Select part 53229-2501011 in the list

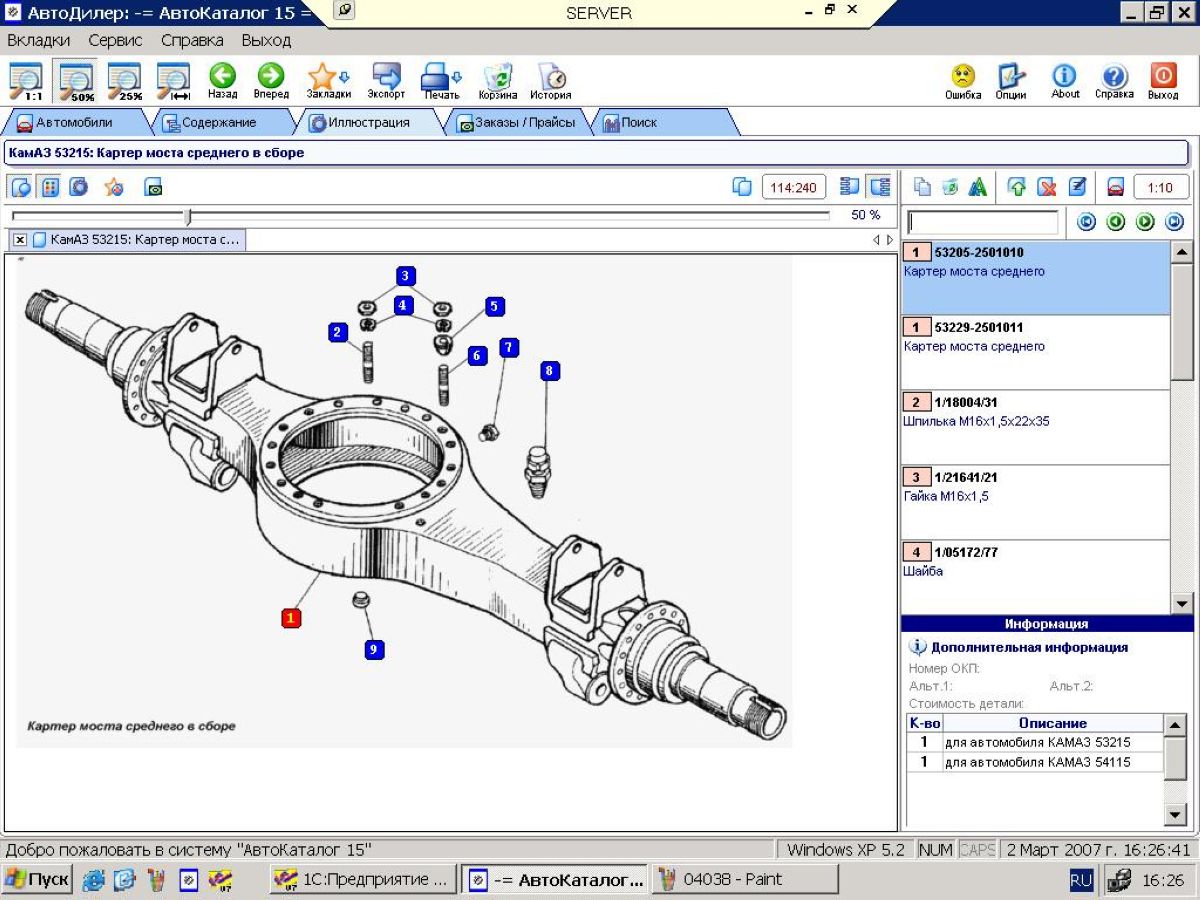click(x=1035, y=352)
